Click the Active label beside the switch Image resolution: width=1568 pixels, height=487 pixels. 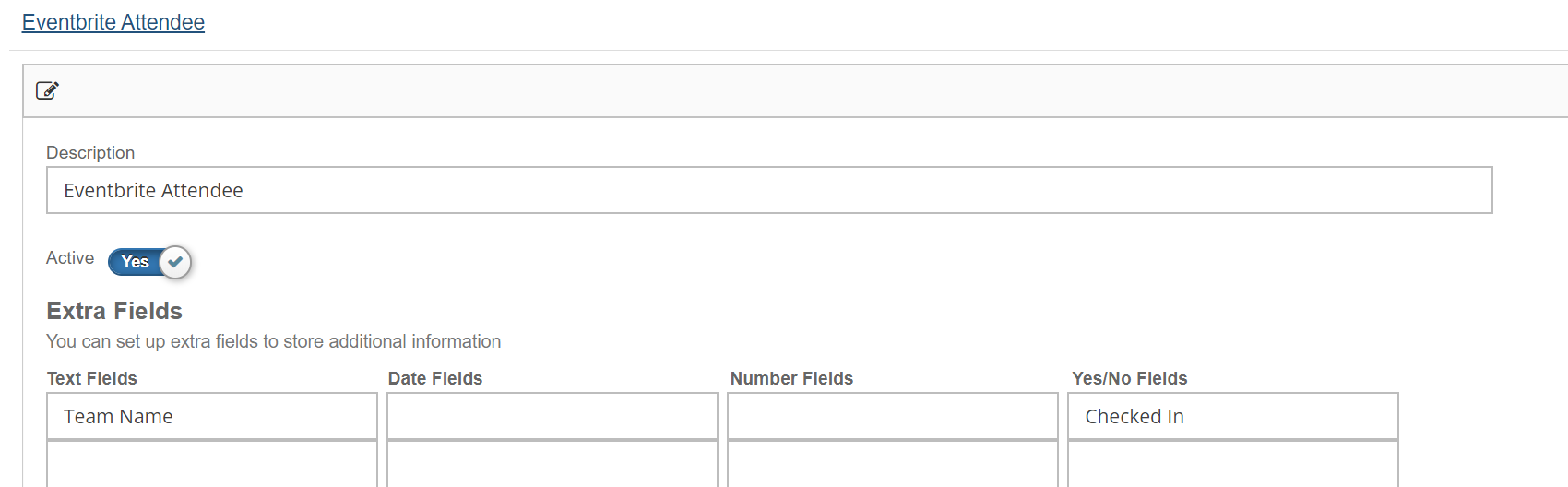click(70, 258)
